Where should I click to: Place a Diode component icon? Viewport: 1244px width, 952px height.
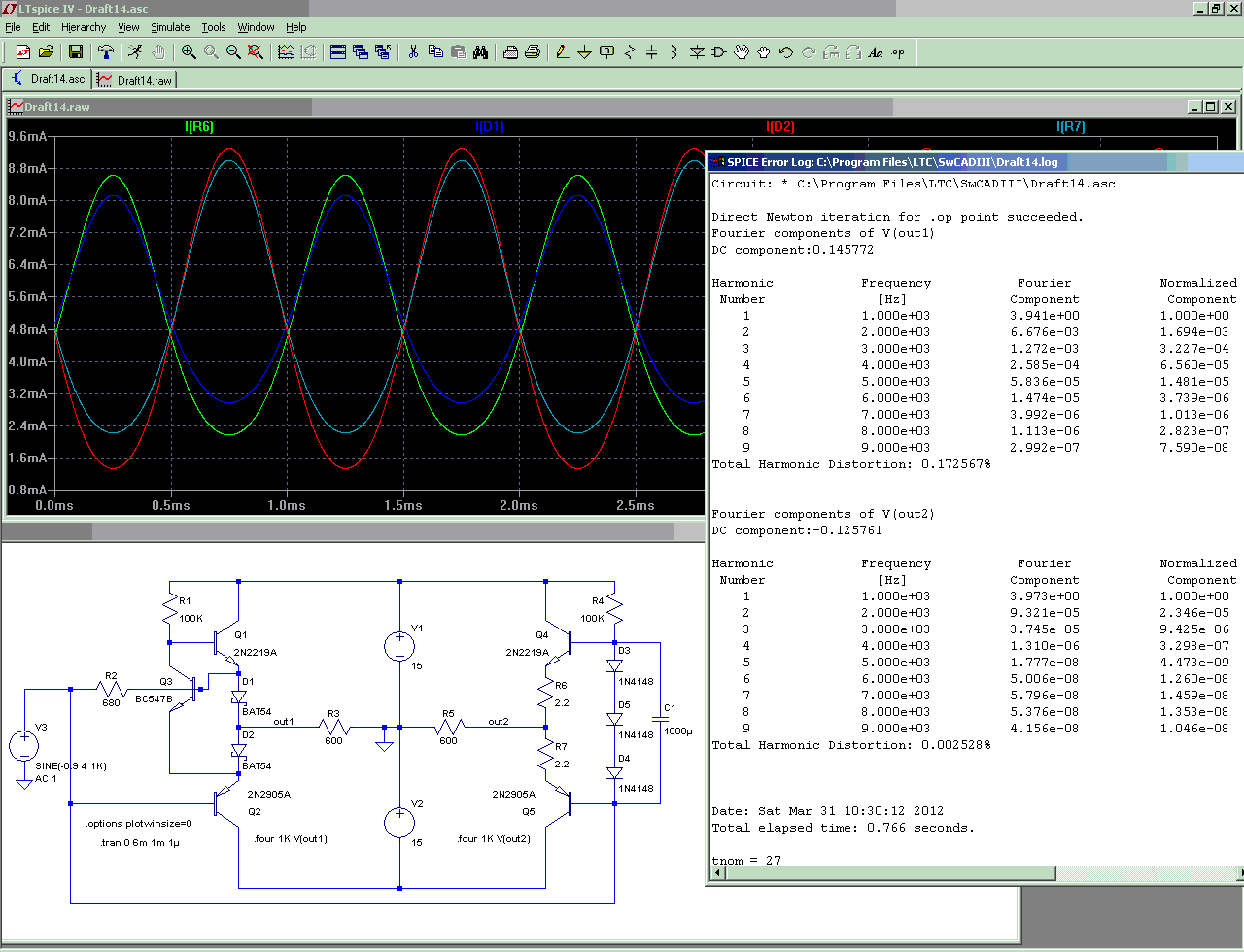coord(697,52)
